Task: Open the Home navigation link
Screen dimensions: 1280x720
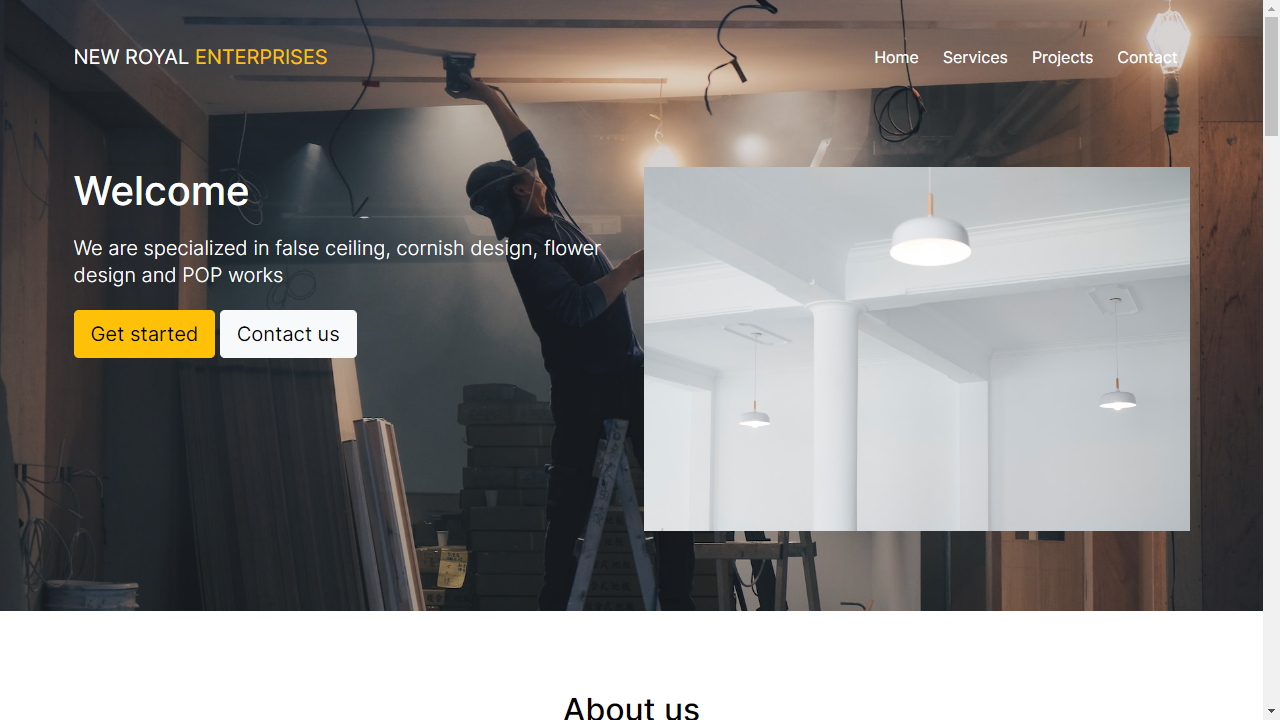Action: (x=896, y=57)
